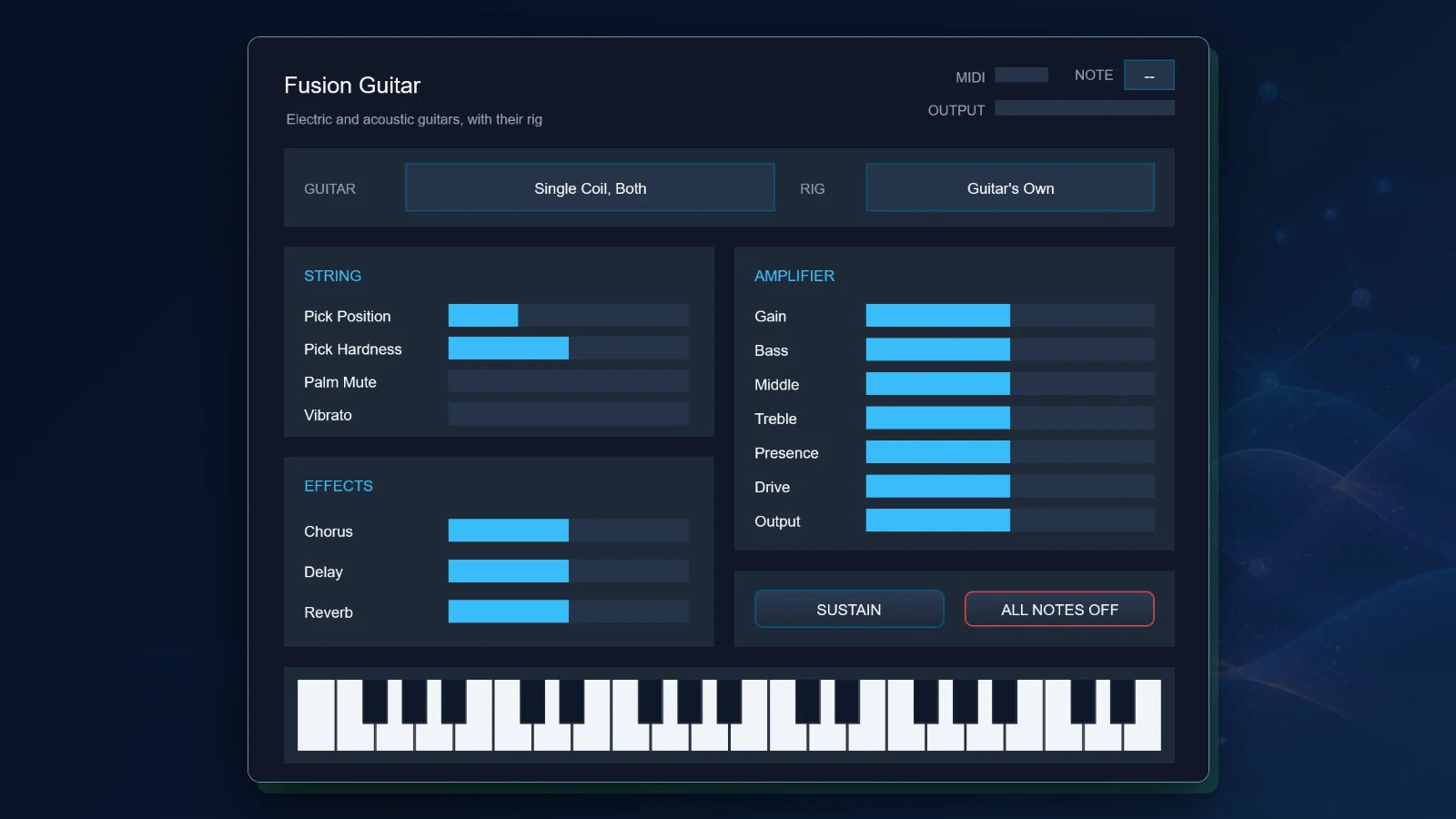
Task: Click the Presence label
Action: (x=786, y=453)
